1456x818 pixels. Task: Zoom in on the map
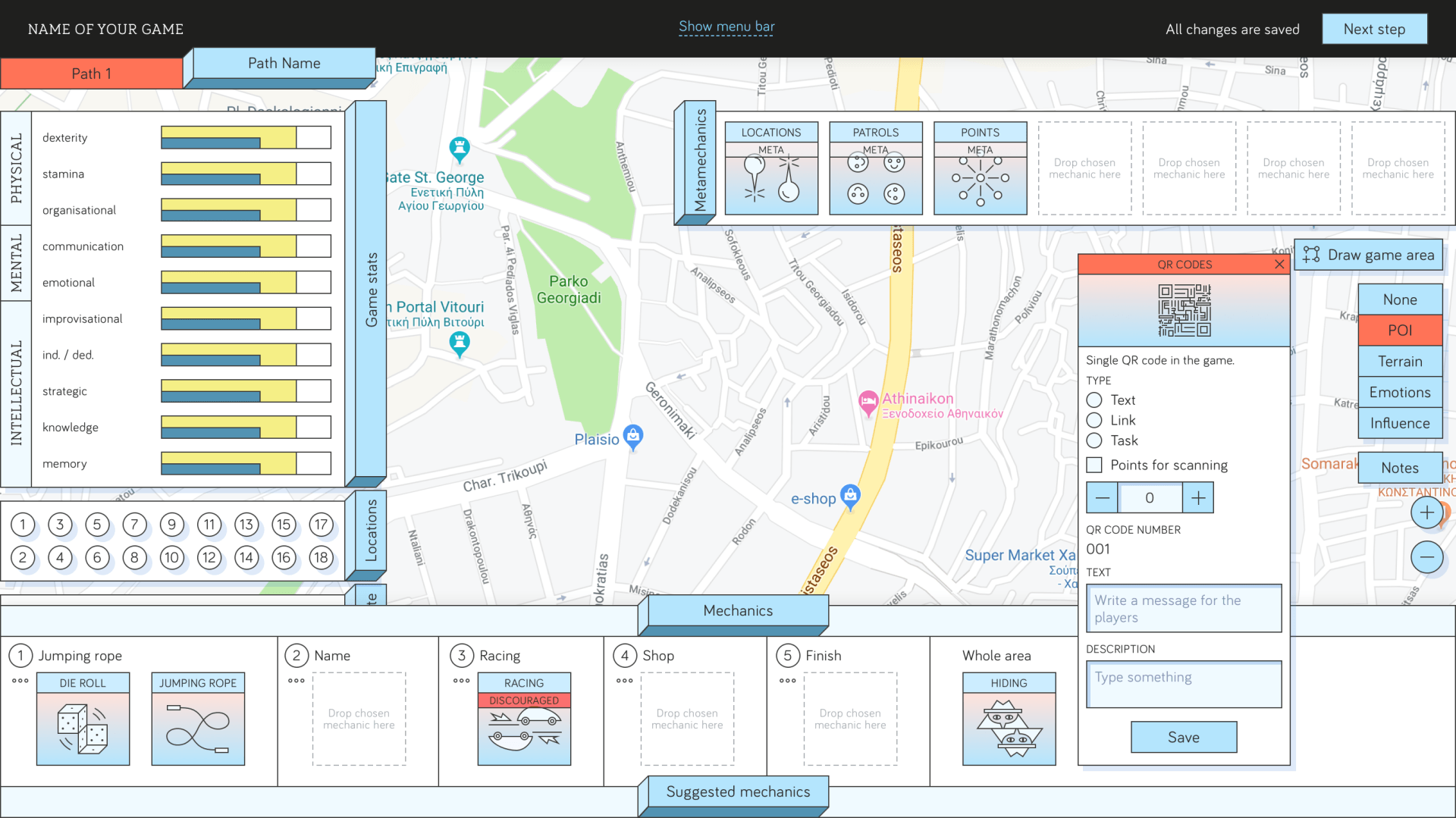click(1426, 512)
